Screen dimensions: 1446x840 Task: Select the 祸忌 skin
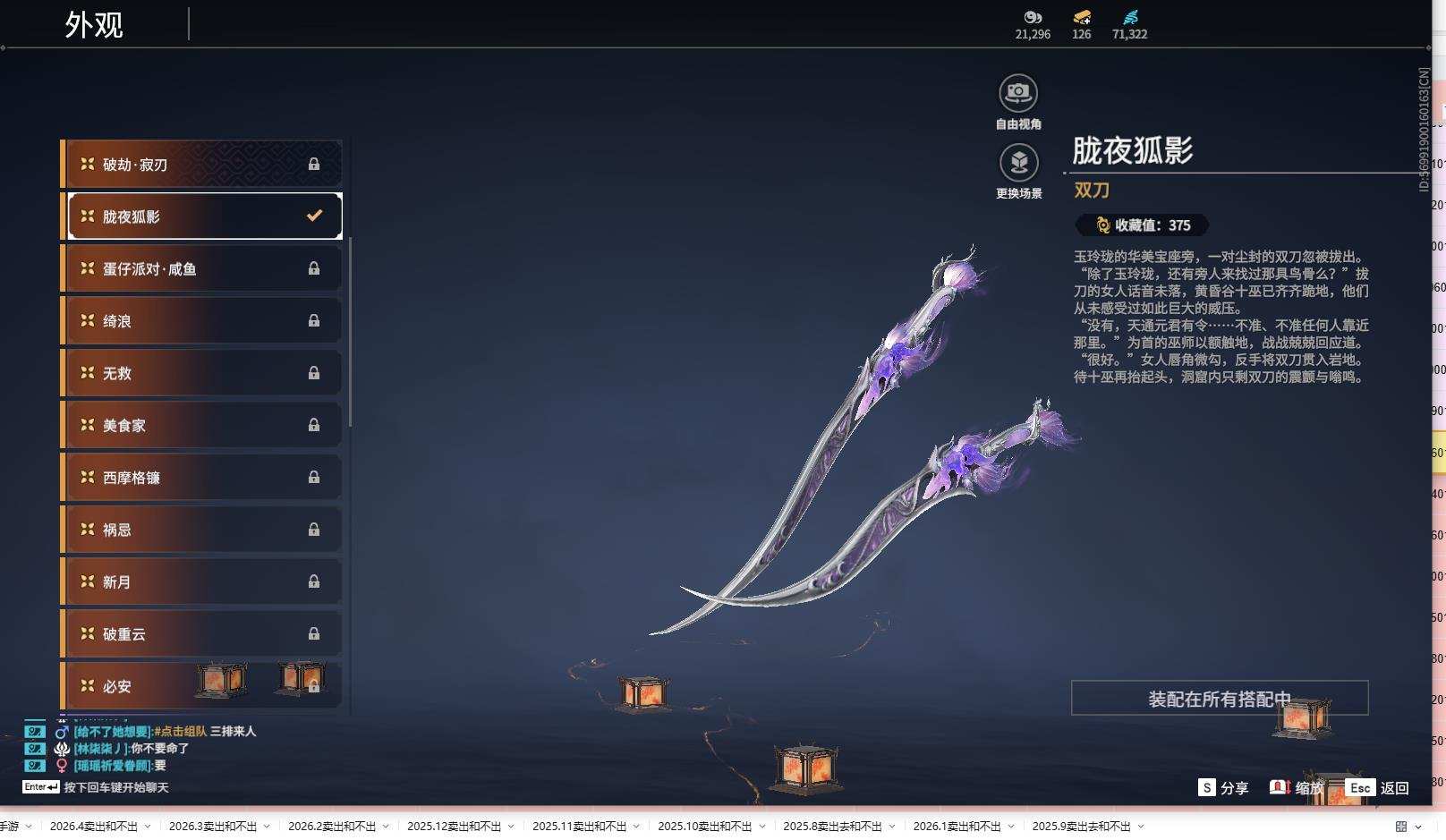pos(201,529)
